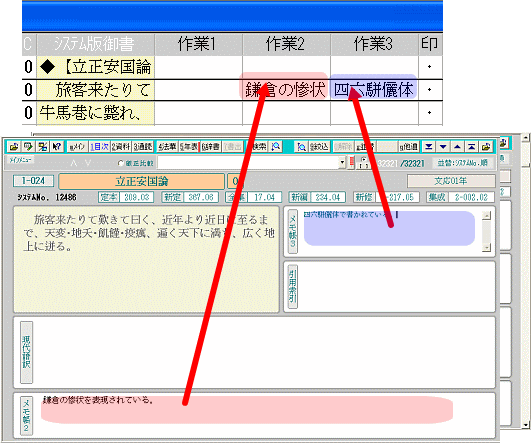Open the 2資料 tab
This screenshot has width=531, height=443.
click(121, 147)
